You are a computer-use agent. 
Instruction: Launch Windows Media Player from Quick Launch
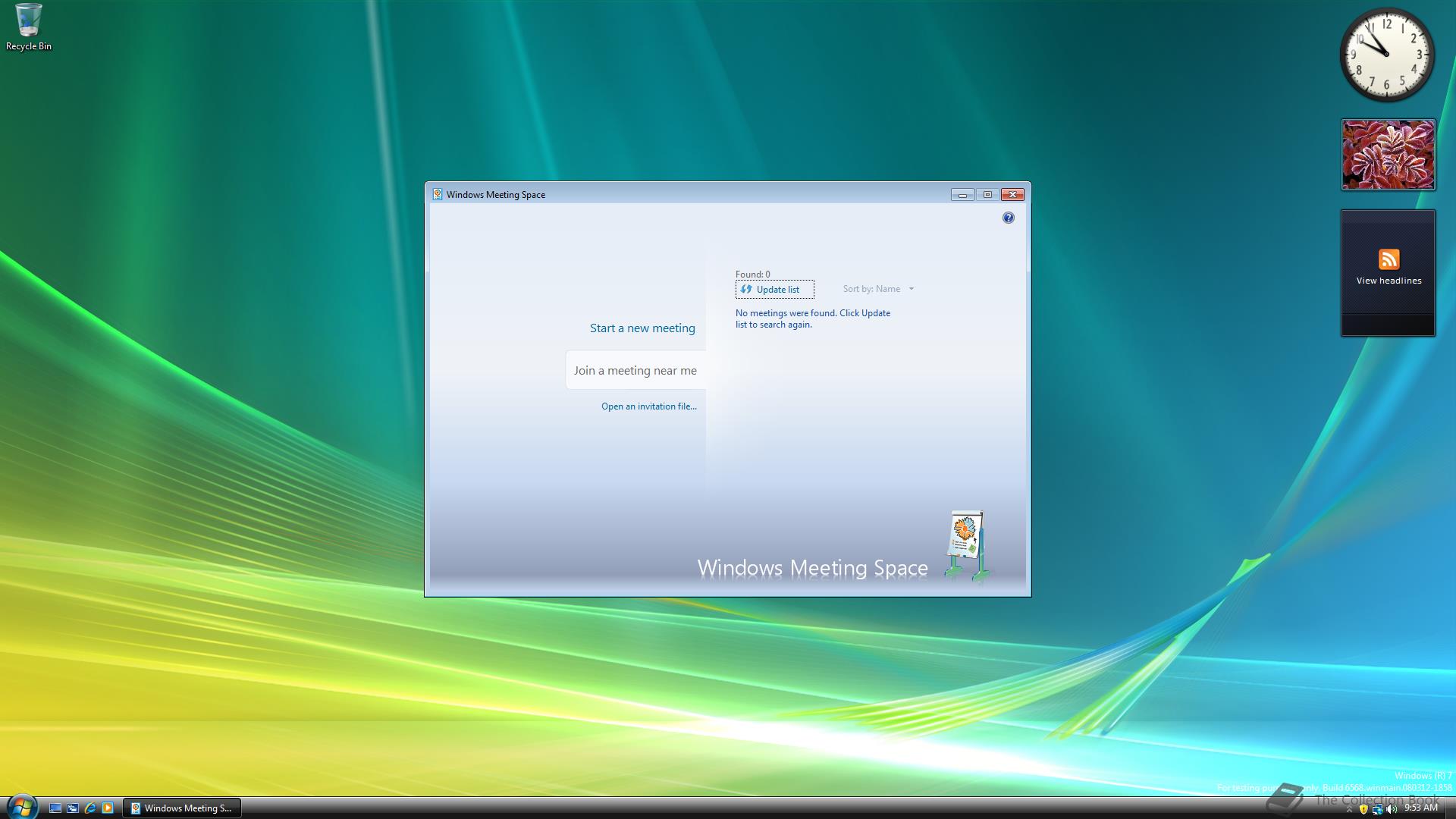click(x=108, y=808)
